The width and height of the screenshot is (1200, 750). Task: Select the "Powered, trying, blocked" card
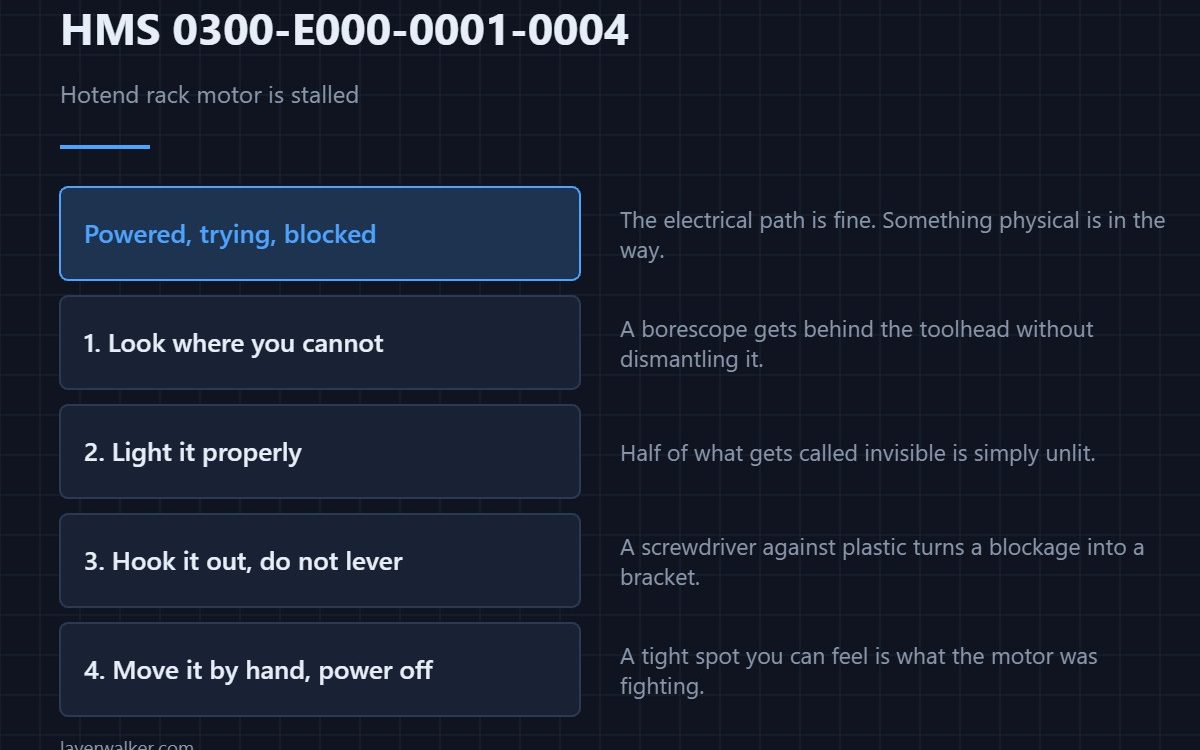pyautogui.click(x=320, y=233)
